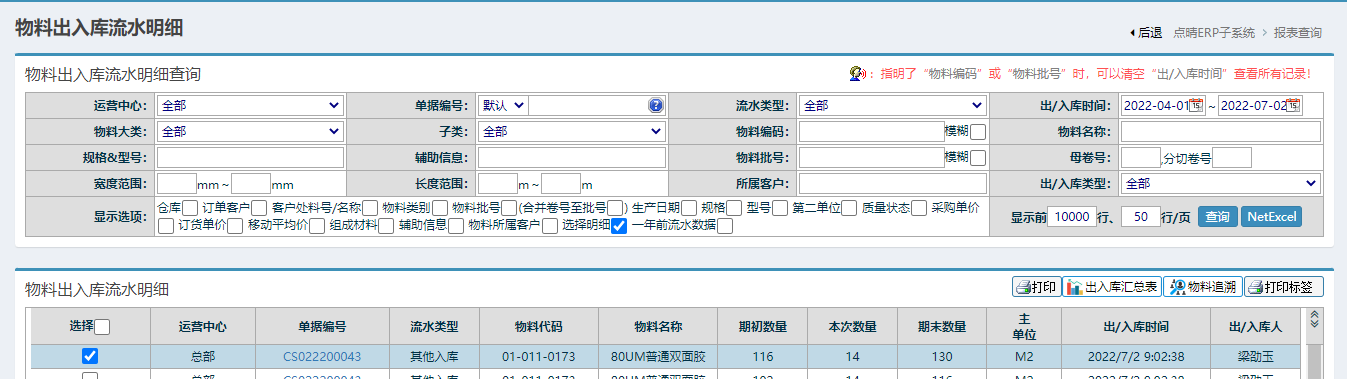1347x379 pixels.
Task: Click the 打印标签 label printing button
Action: click(1284, 287)
